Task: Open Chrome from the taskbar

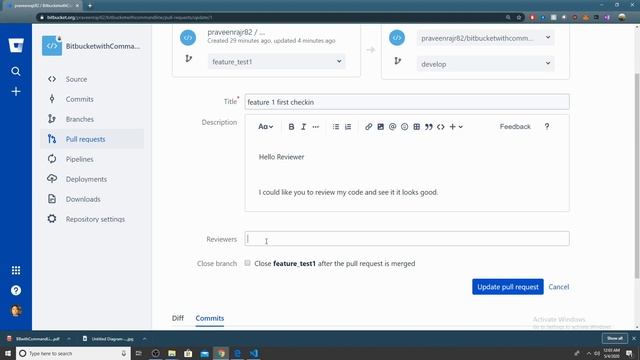Action: coord(221,353)
